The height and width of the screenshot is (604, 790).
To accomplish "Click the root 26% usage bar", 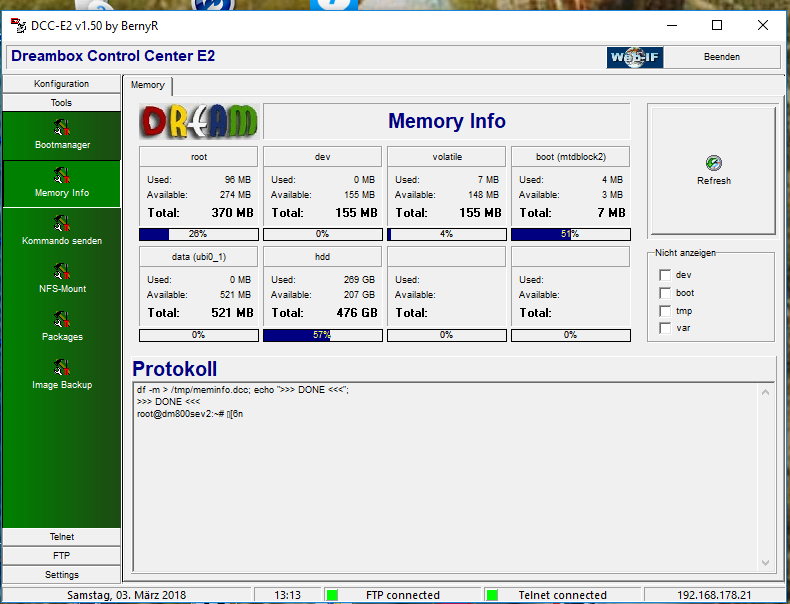I will tap(199, 234).
